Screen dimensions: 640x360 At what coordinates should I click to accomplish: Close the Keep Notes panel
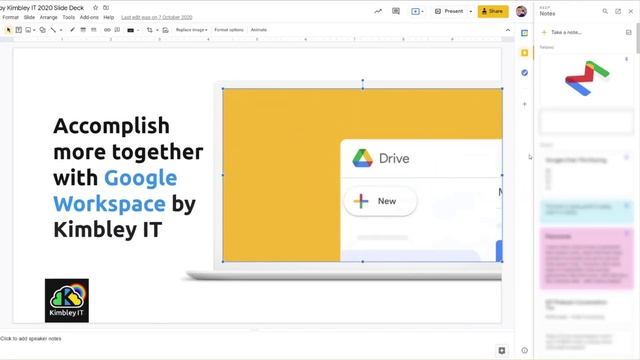pyautogui.click(x=631, y=11)
